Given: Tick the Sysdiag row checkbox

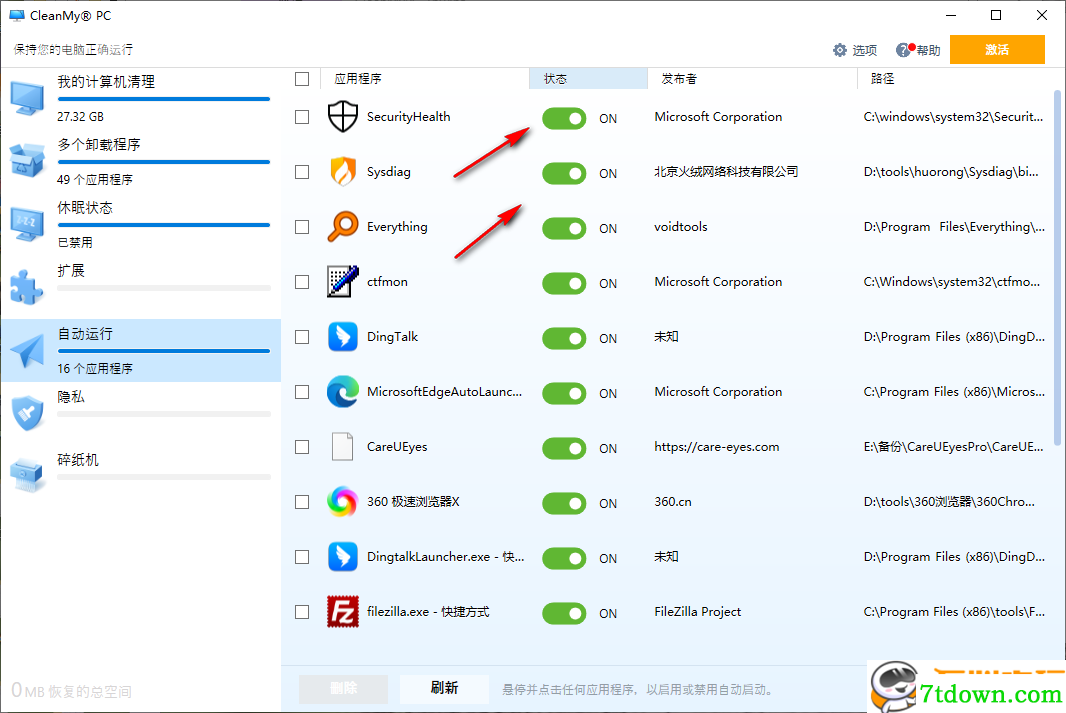Looking at the screenshot, I should (x=302, y=172).
